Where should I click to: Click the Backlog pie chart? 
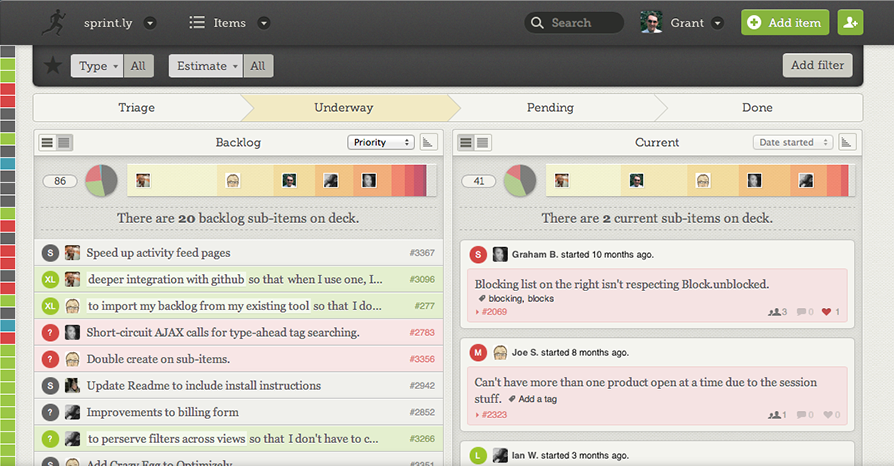101,181
